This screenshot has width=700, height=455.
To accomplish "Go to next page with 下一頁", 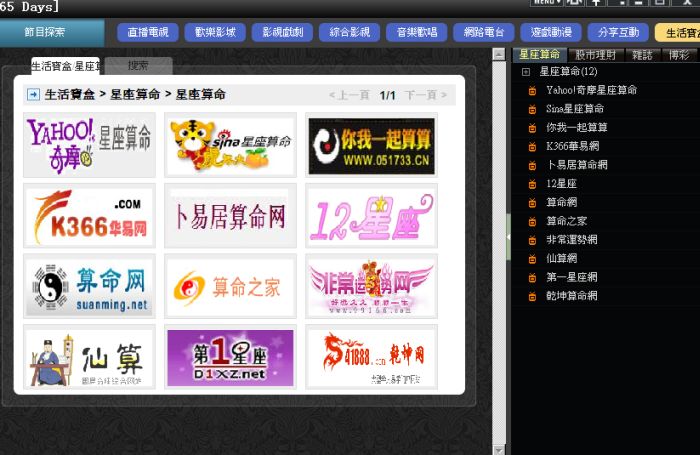I will coord(426,95).
